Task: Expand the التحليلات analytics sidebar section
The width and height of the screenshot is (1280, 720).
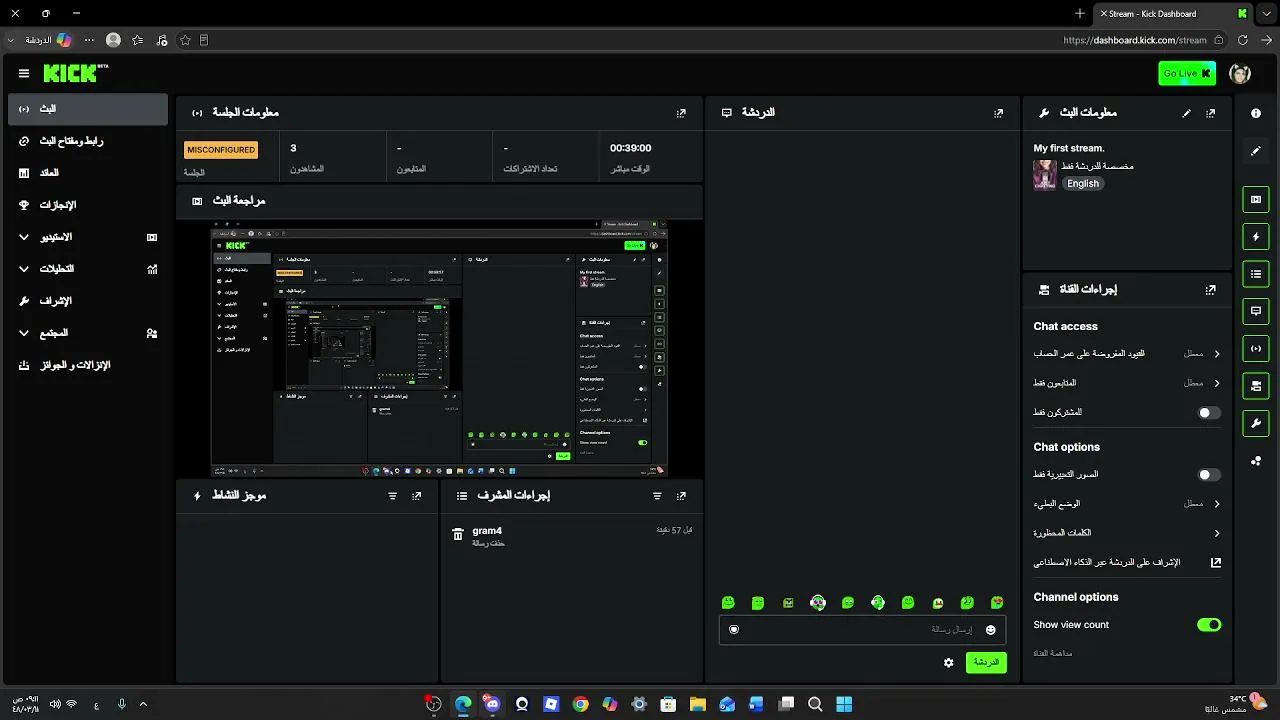Action: click(x=88, y=269)
